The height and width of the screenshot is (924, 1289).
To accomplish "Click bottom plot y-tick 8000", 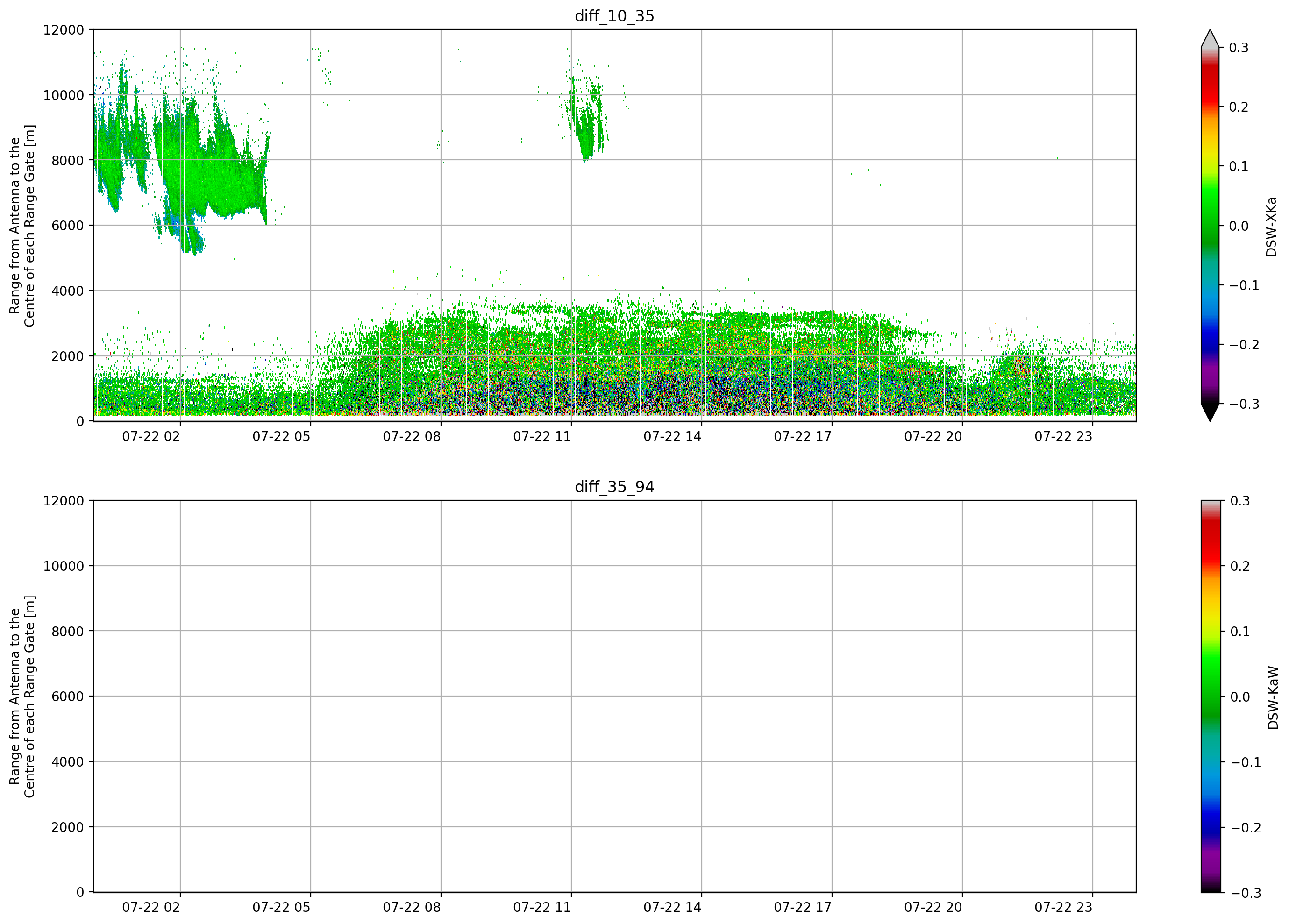I will [x=68, y=632].
